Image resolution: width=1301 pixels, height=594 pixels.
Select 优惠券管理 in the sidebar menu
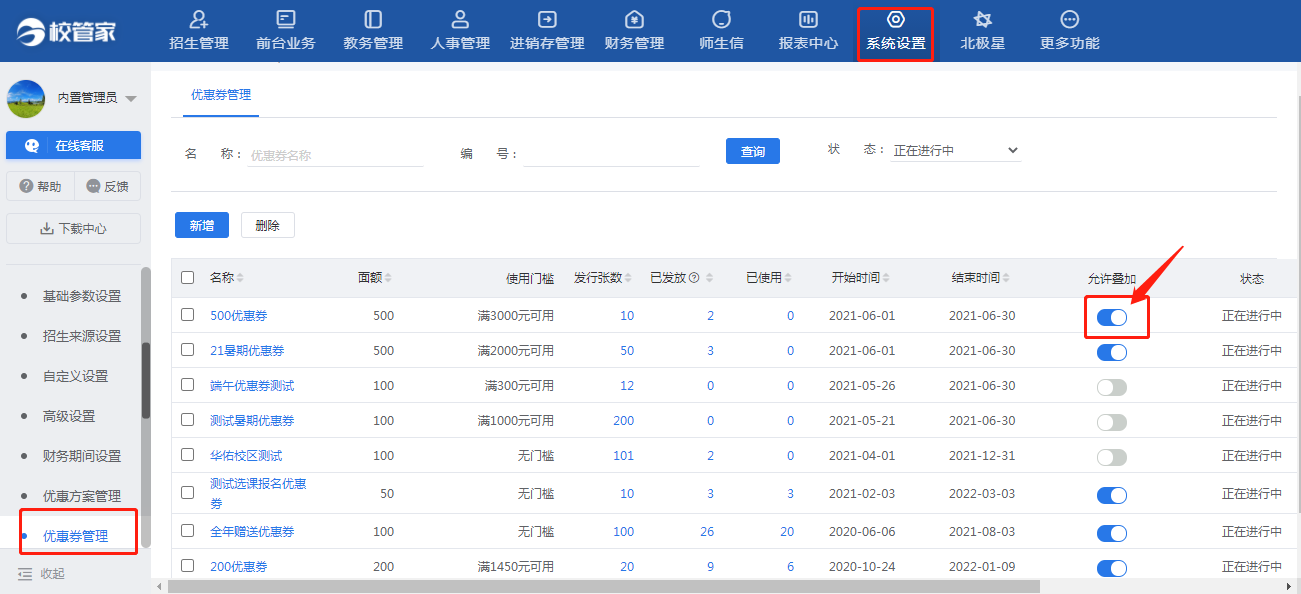coord(75,536)
